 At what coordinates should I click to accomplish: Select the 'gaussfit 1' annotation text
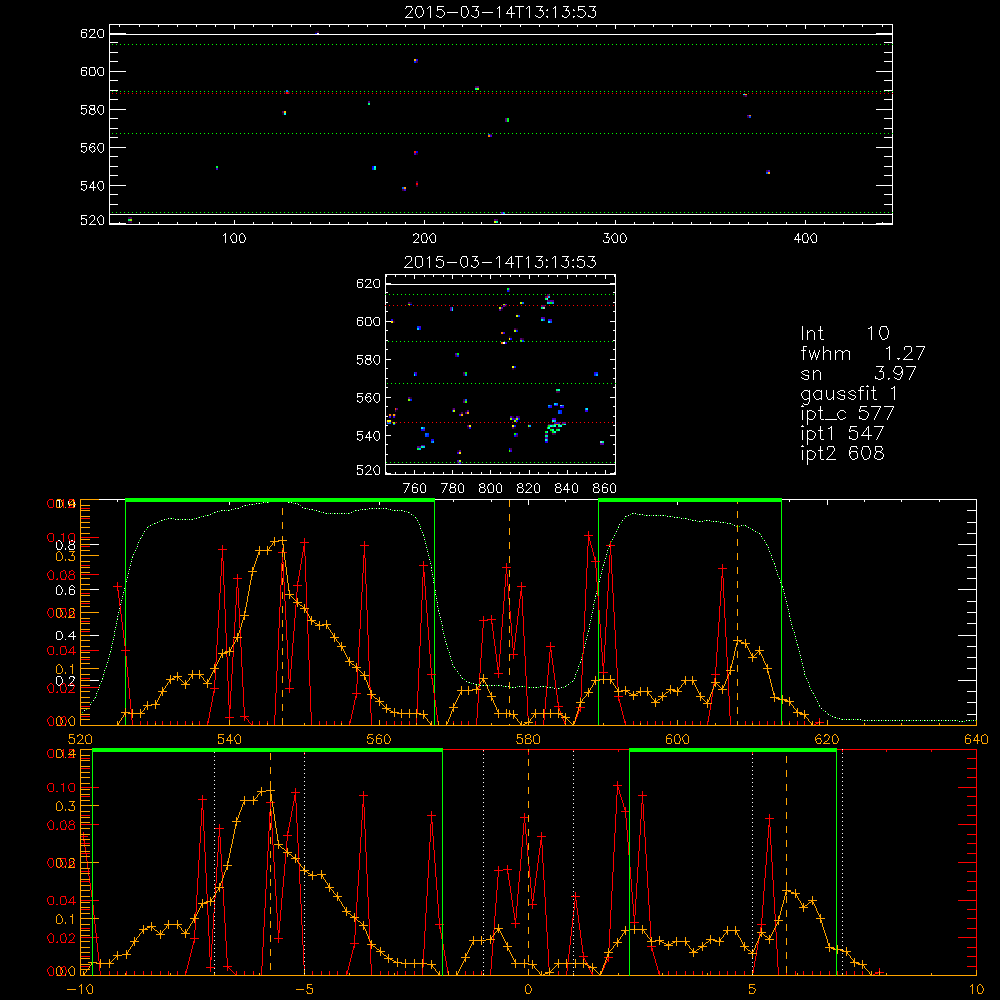point(849,393)
